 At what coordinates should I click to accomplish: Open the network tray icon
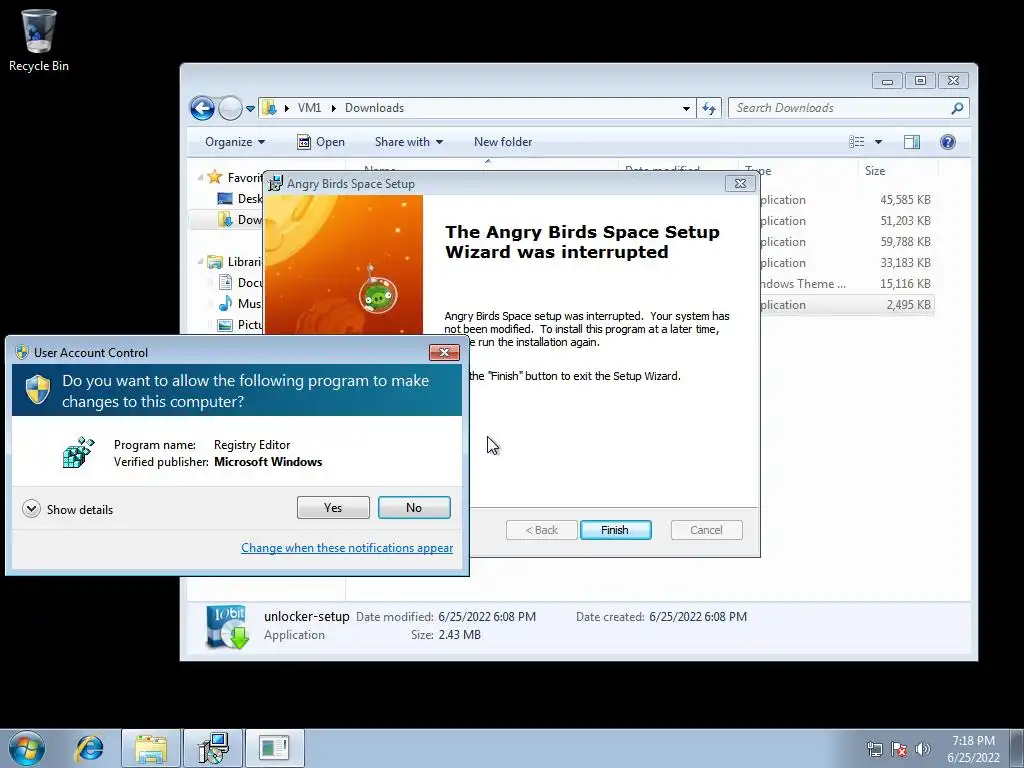[x=874, y=749]
